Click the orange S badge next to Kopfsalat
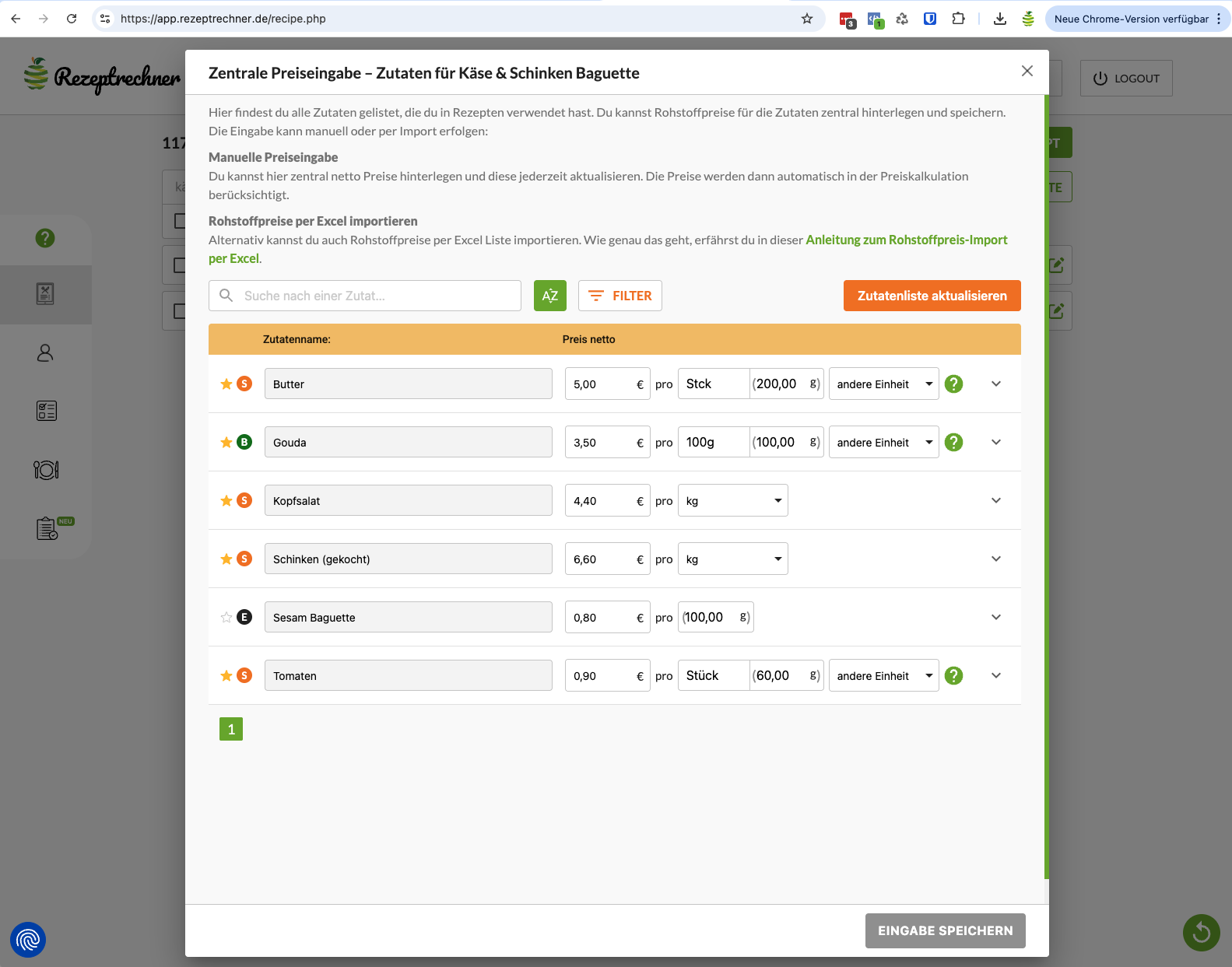Image resolution: width=1232 pixels, height=967 pixels. pyautogui.click(x=244, y=501)
